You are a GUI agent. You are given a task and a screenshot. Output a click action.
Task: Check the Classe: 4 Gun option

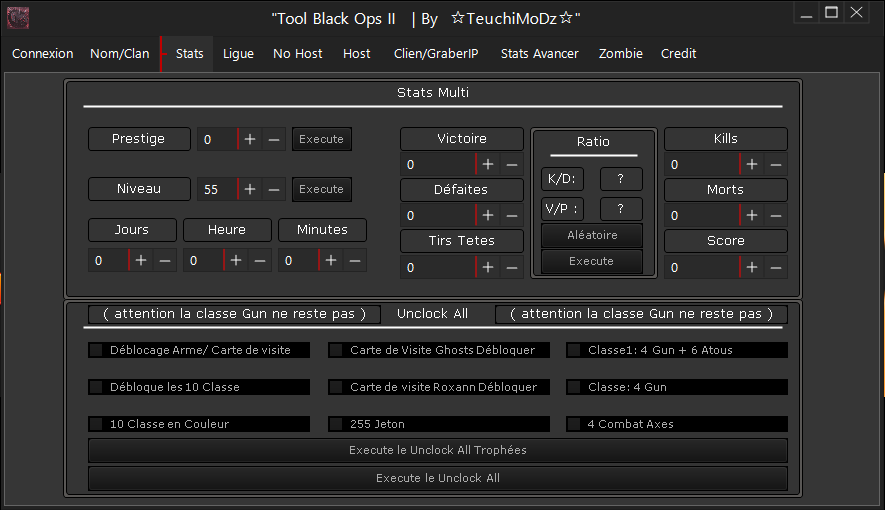coord(575,387)
